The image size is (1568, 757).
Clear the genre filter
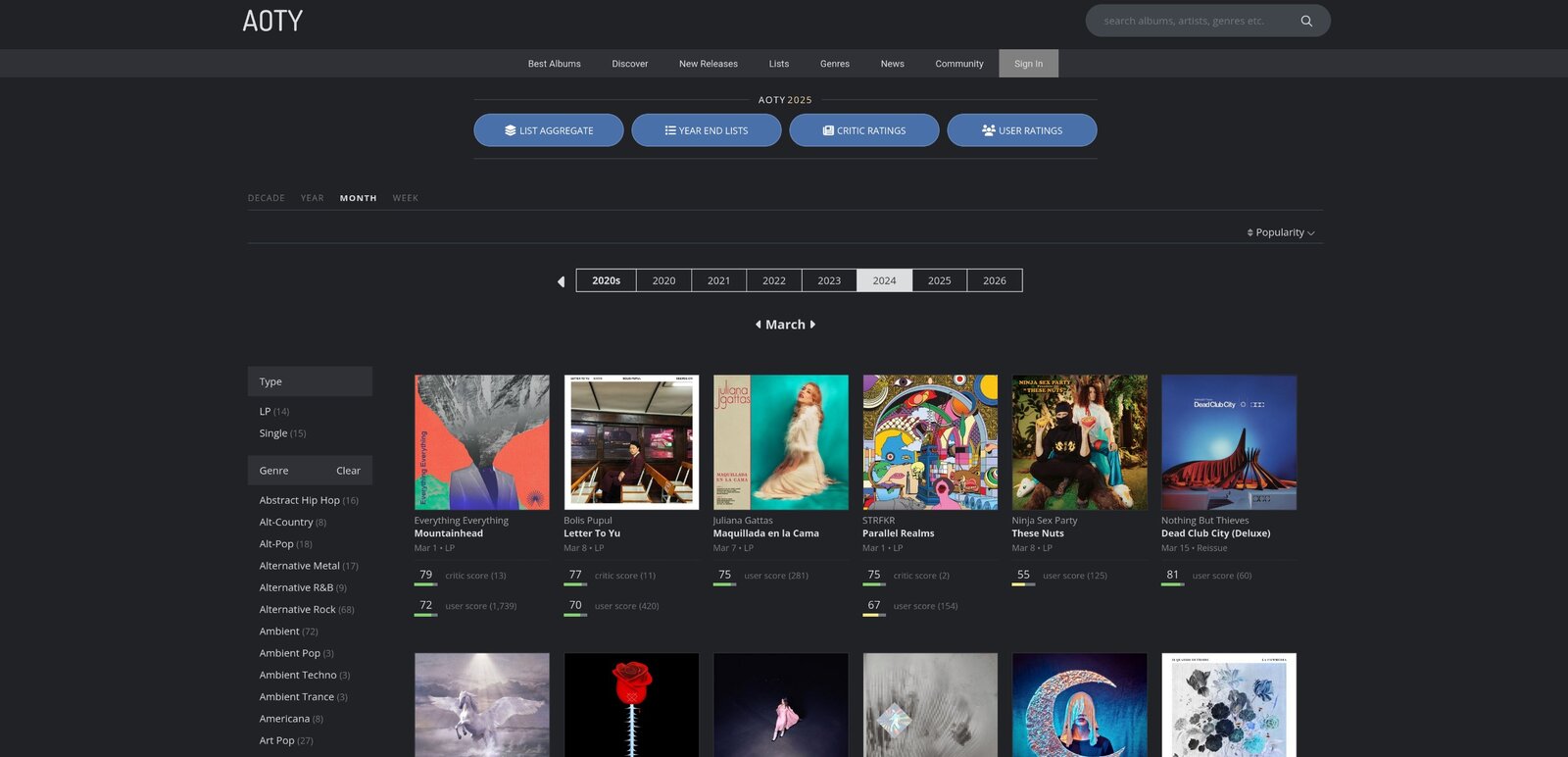348,471
